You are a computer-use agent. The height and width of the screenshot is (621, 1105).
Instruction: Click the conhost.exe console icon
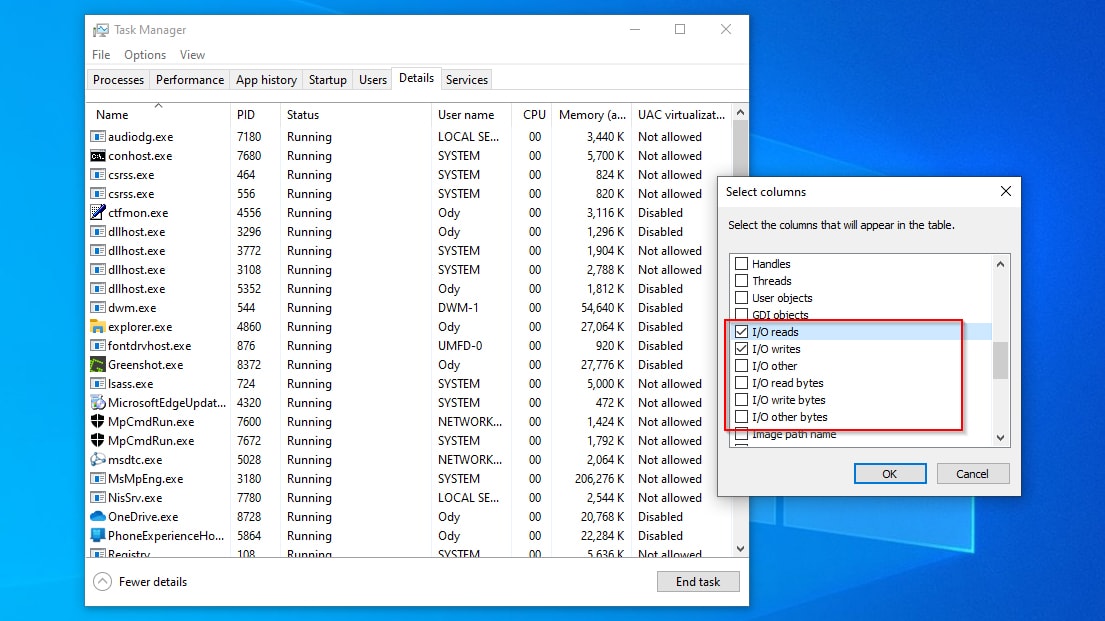click(98, 156)
